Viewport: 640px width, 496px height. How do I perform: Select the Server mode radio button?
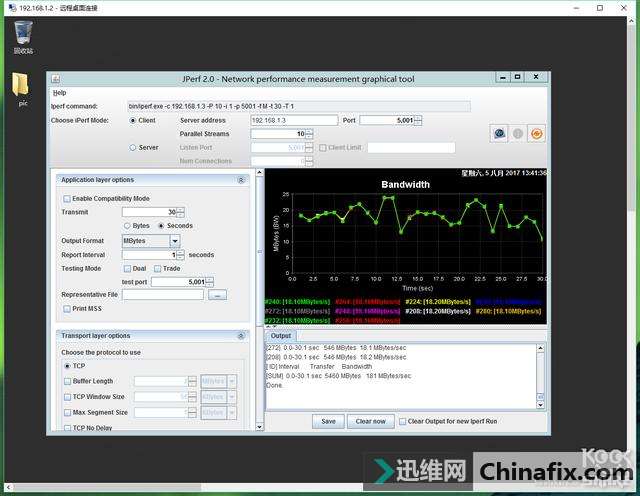coord(133,147)
